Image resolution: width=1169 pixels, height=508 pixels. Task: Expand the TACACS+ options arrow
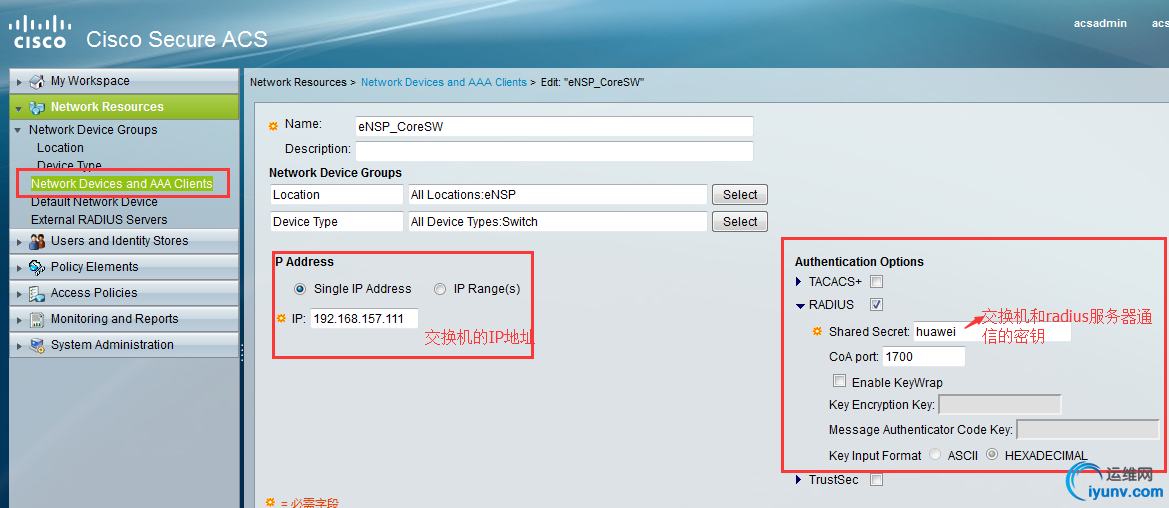[x=800, y=282]
